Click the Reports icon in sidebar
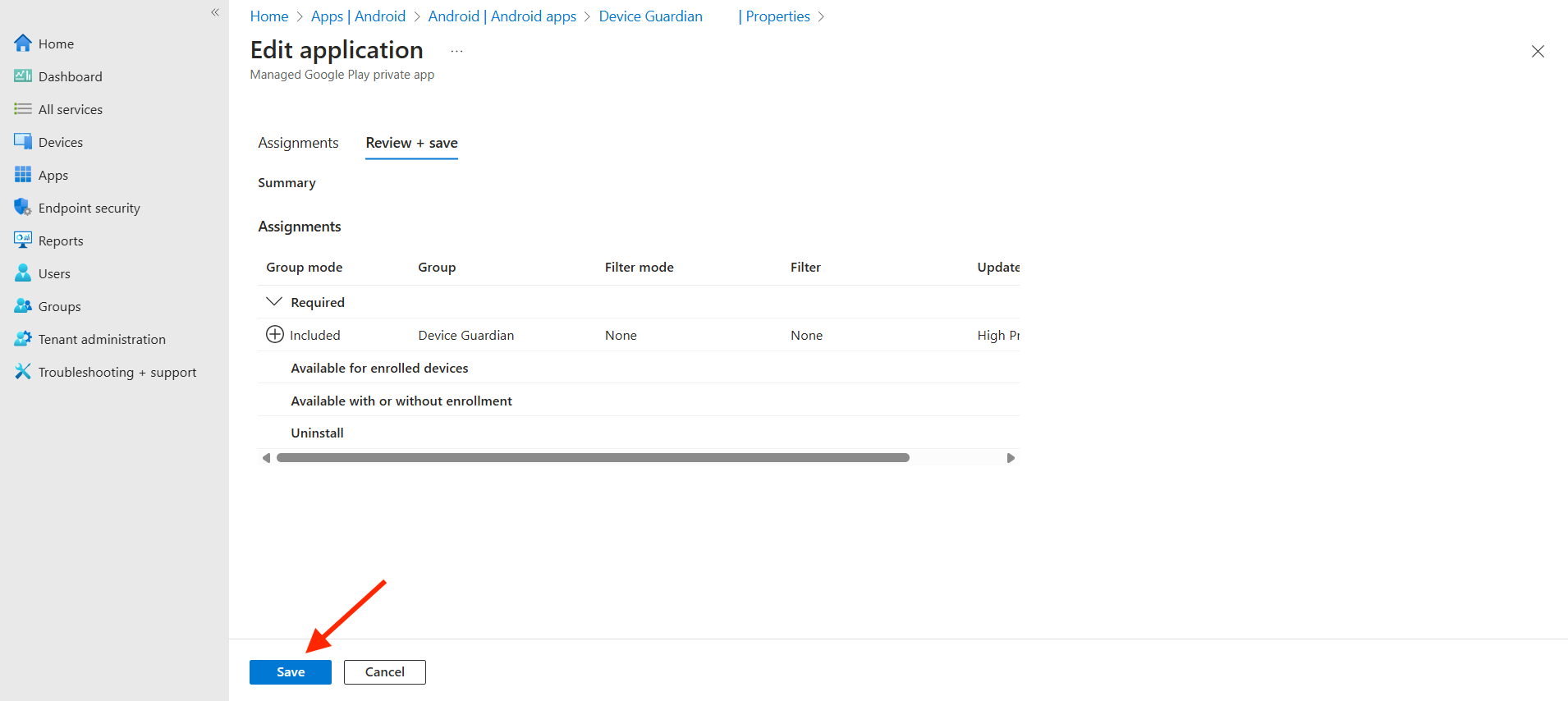Image resolution: width=1568 pixels, height=701 pixels. tap(23, 241)
